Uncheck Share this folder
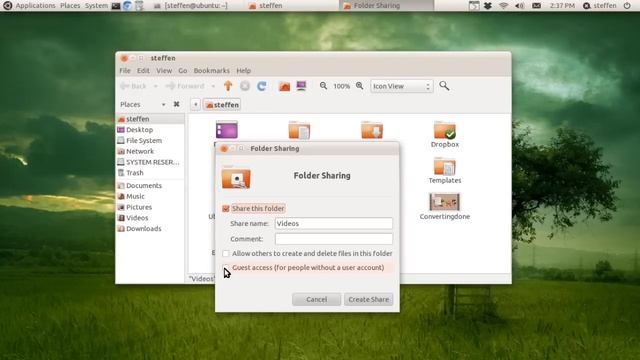 click(226, 209)
